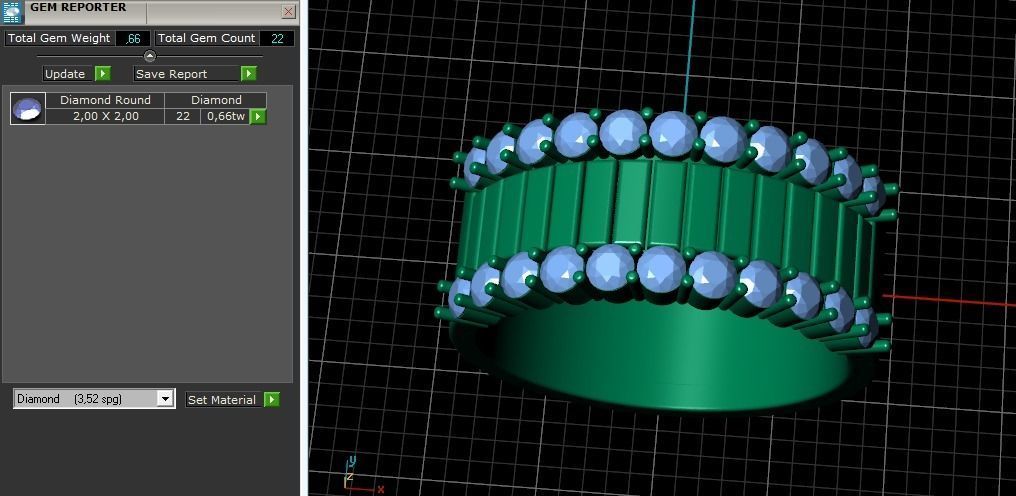Click the 2,00 X 2,00 size cell
Screen dimensions: 1016x496
(x=105, y=117)
